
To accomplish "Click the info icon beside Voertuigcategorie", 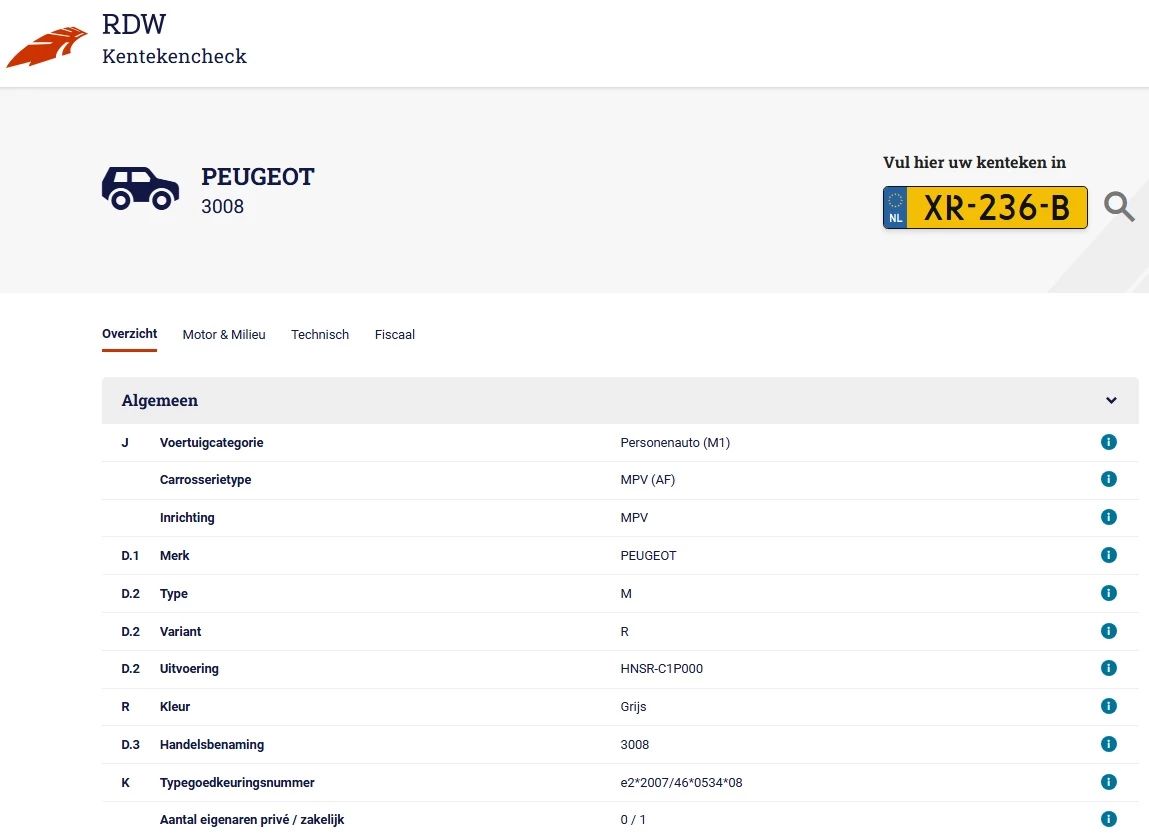I will [x=1108, y=441].
